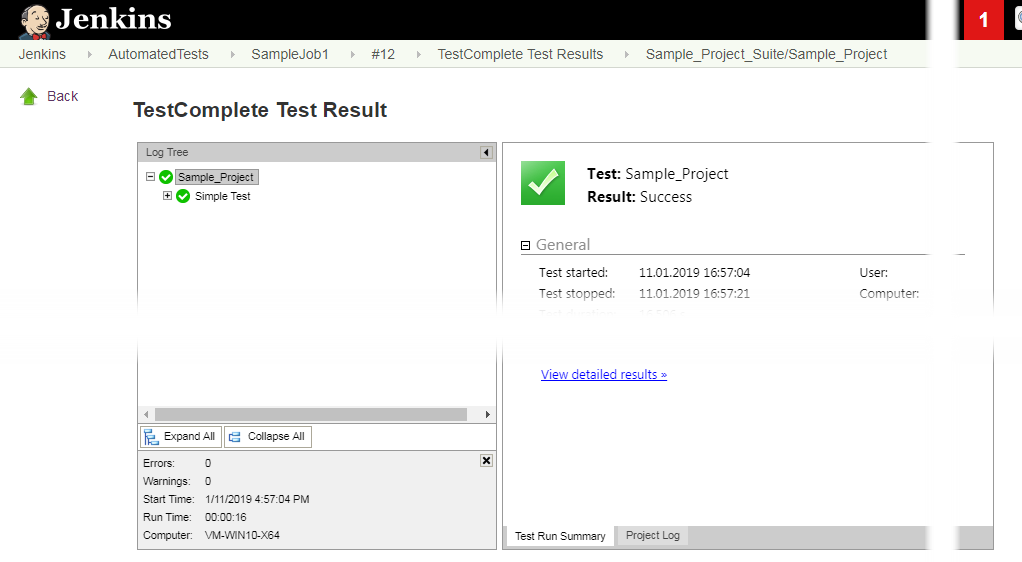Screen dimensions: 1022x562
Task: Click right arrow of log tree scrollbar
Action: [488, 415]
